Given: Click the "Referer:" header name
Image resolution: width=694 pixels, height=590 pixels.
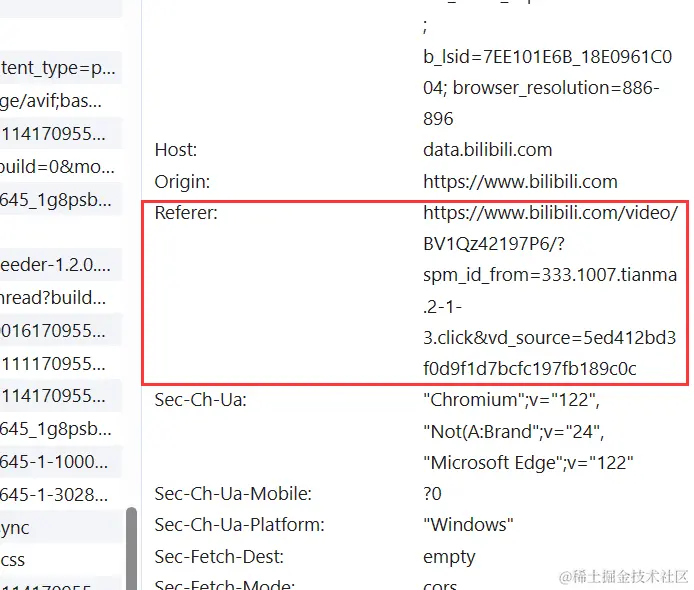Looking at the screenshot, I should (186, 213).
